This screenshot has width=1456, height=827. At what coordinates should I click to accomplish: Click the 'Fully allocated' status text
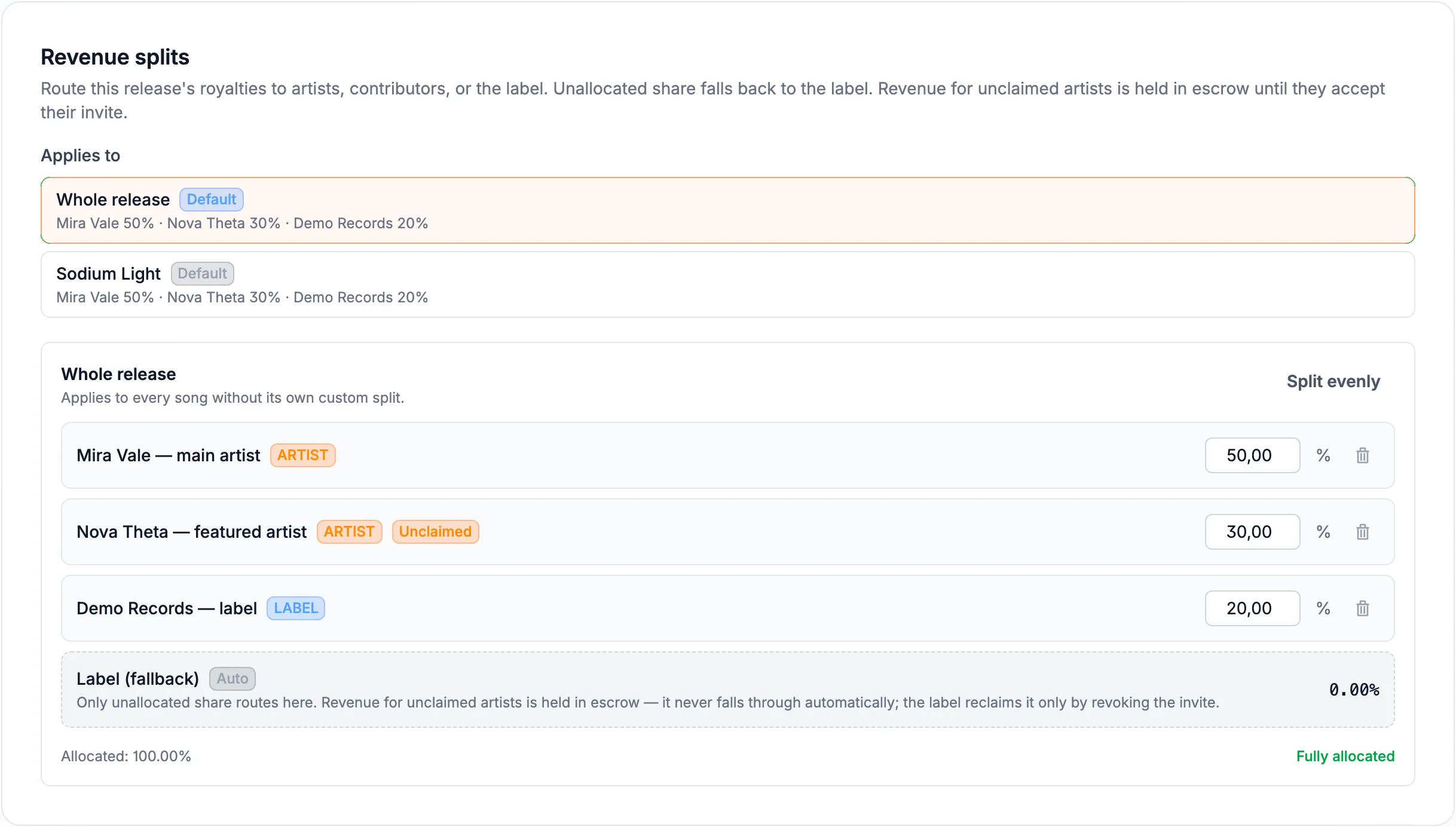click(1345, 756)
